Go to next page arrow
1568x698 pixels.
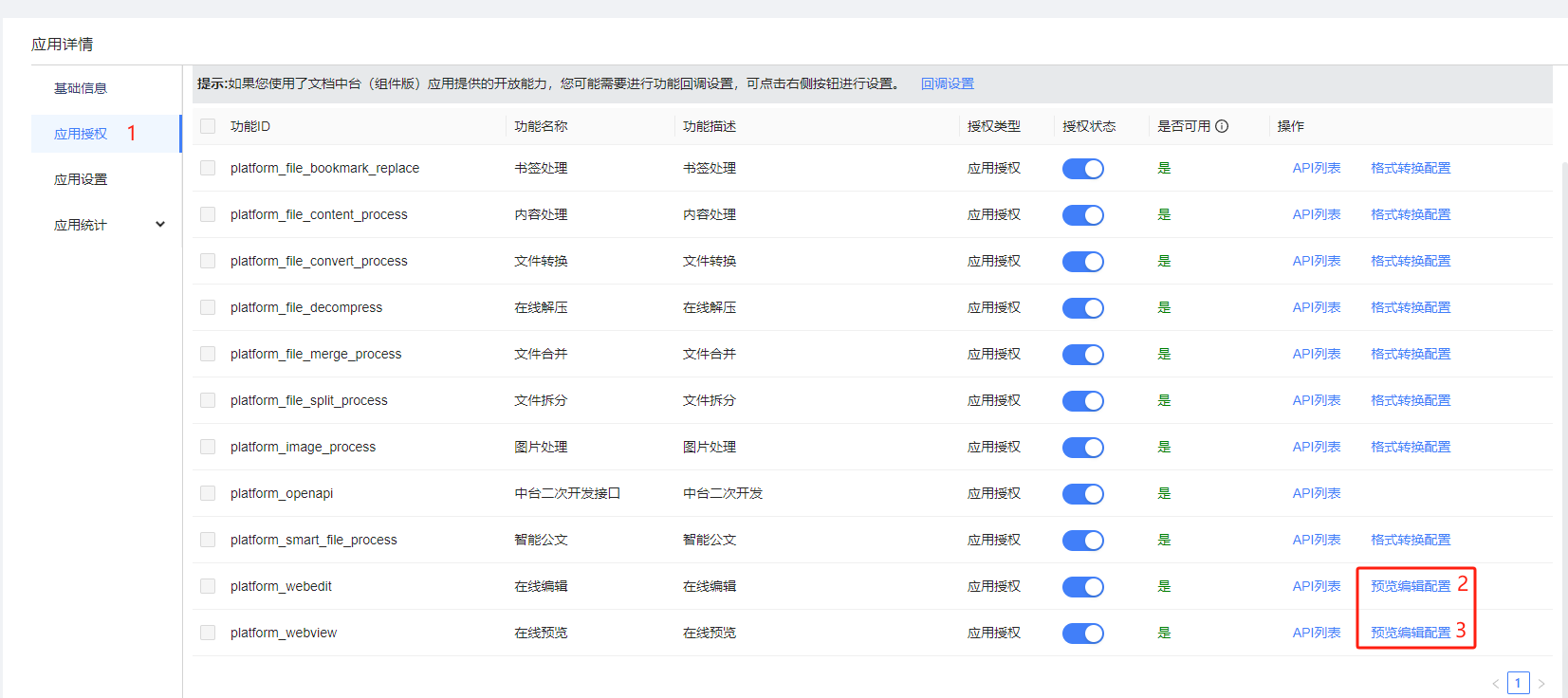tap(1541, 683)
